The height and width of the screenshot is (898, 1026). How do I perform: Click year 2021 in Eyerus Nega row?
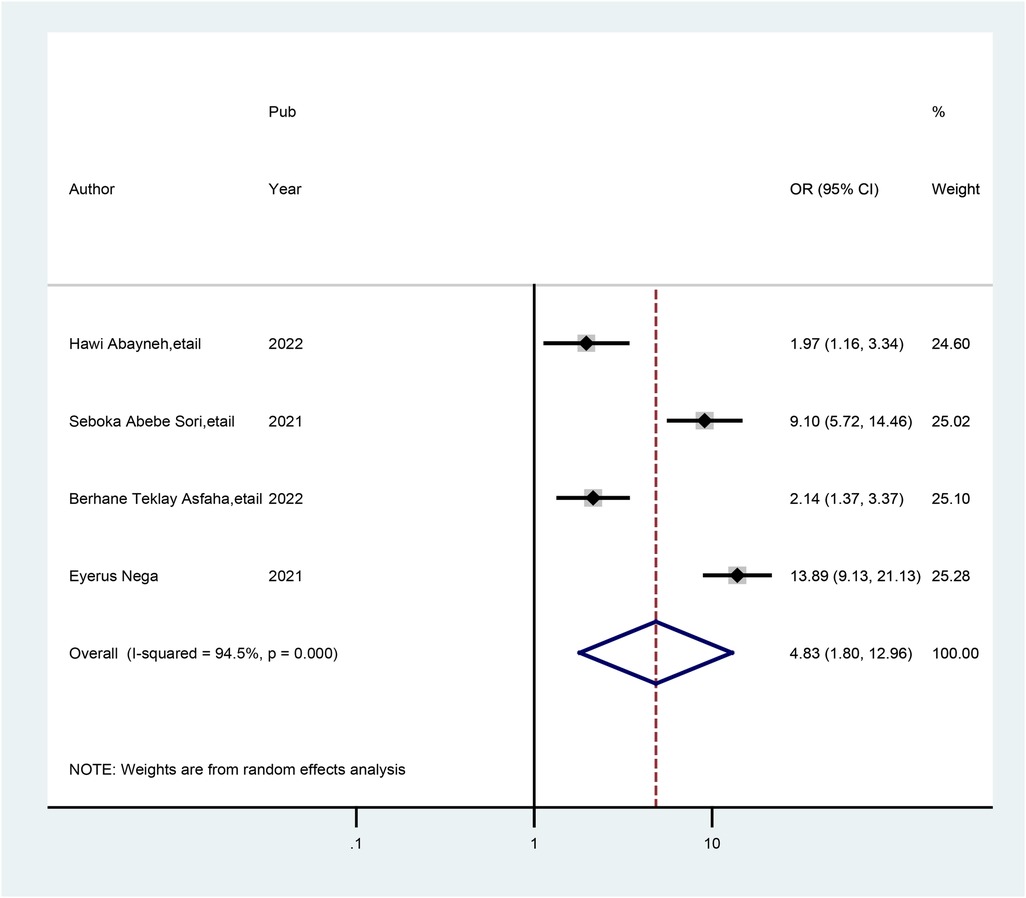[285, 576]
